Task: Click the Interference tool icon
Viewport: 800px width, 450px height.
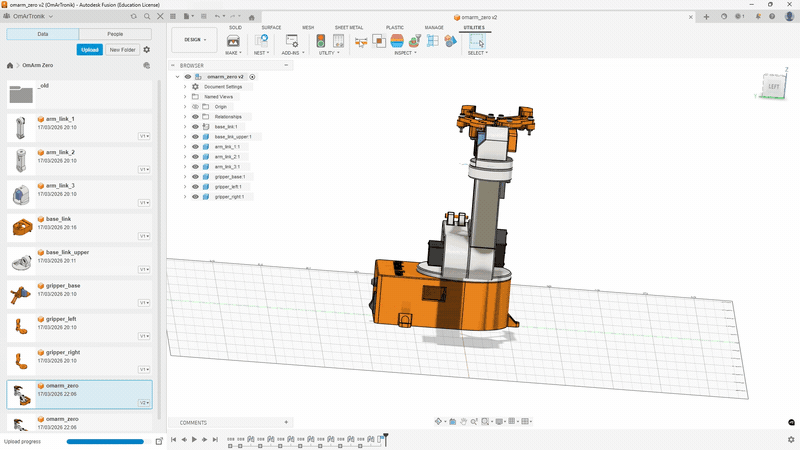Action: [379, 41]
